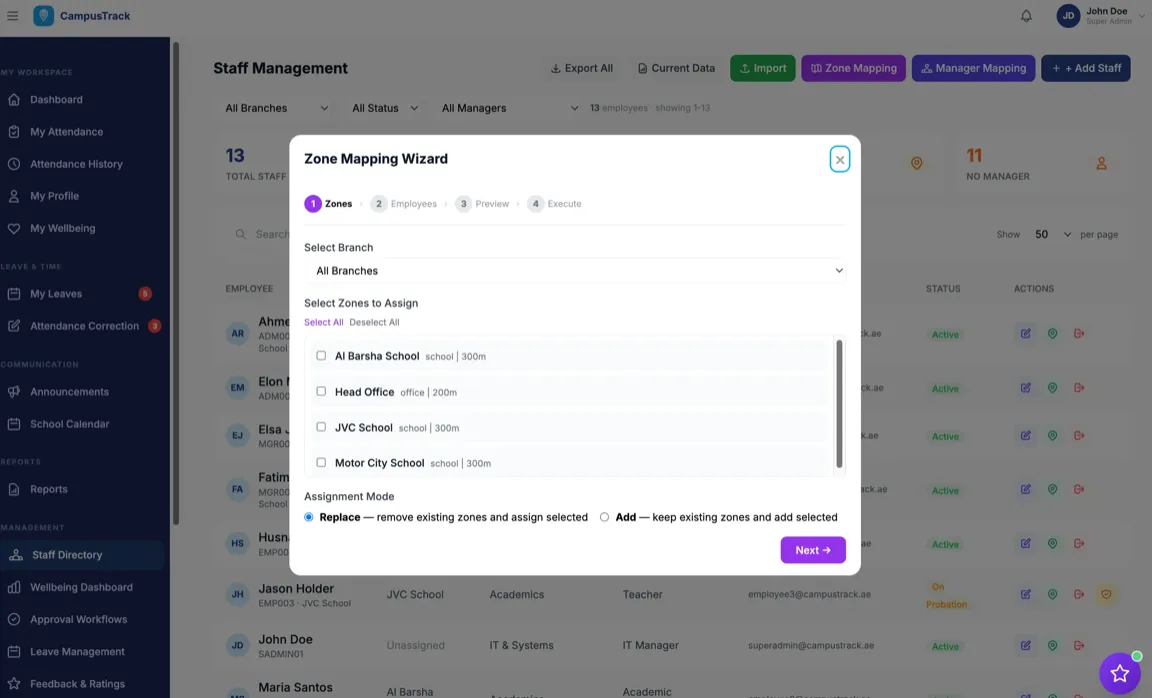Choose the Replace assignment mode radio
Image resolution: width=1152 pixels, height=698 pixels.
(x=309, y=517)
